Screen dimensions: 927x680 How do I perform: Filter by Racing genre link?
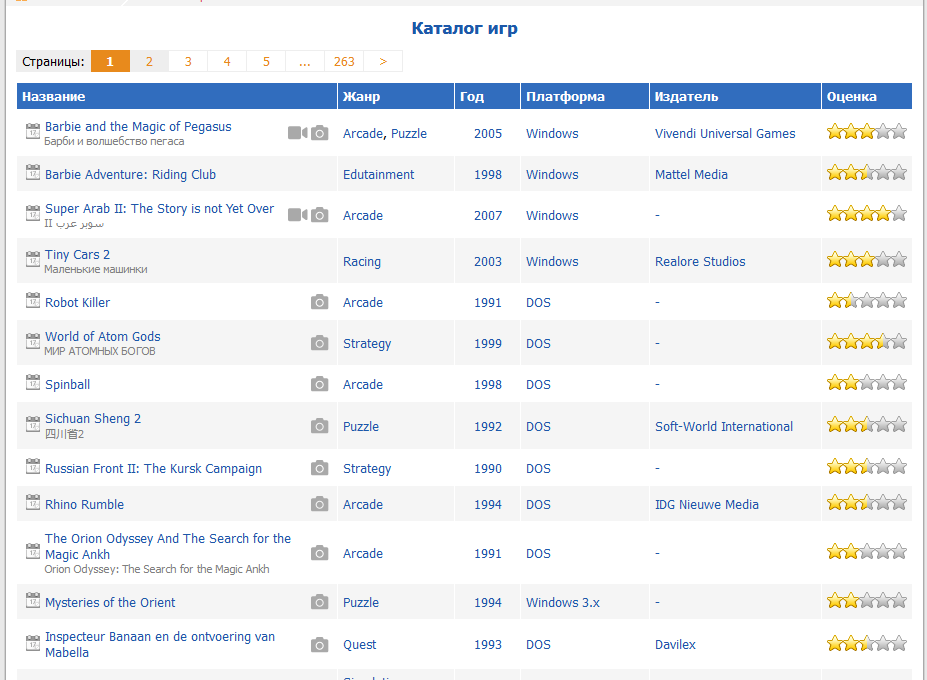(362, 261)
